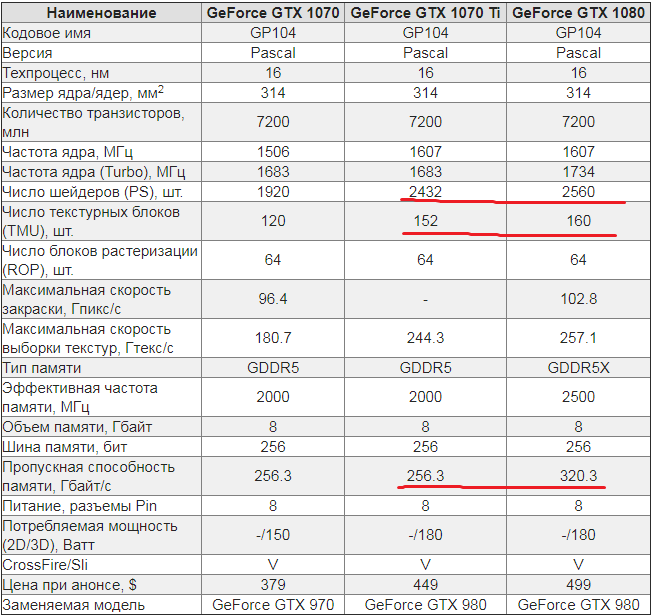Image resolution: width=651 pixels, height=616 pixels.
Task: Select the GDDR5X memory type cell
Action: (x=578, y=368)
